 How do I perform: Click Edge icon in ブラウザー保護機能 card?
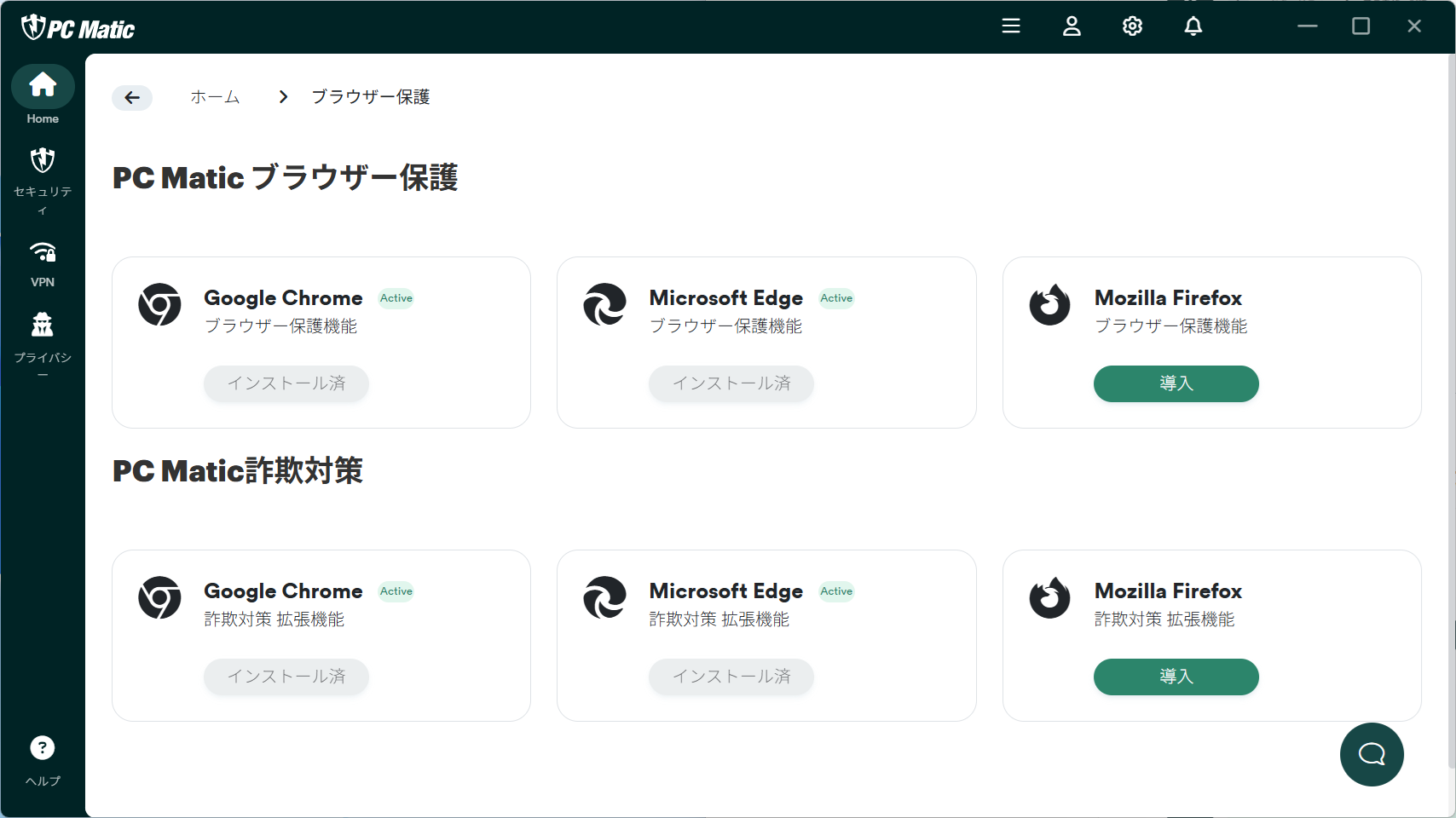pyautogui.click(x=604, y=305)
